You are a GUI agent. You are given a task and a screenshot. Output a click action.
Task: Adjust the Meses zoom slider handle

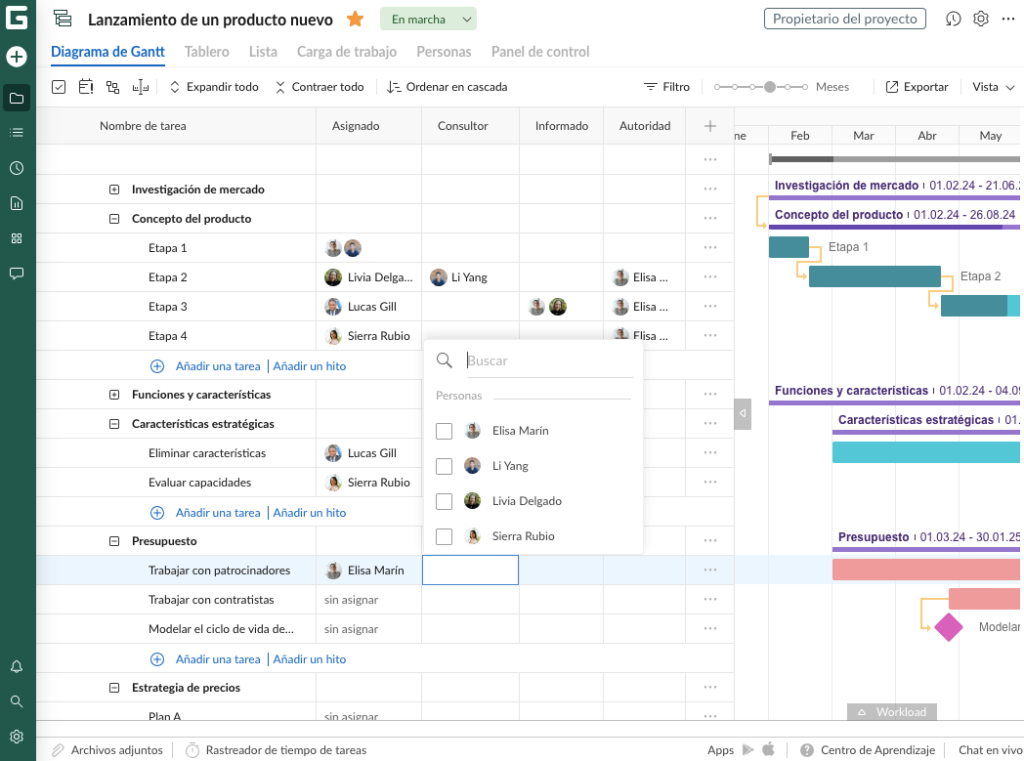770,87
